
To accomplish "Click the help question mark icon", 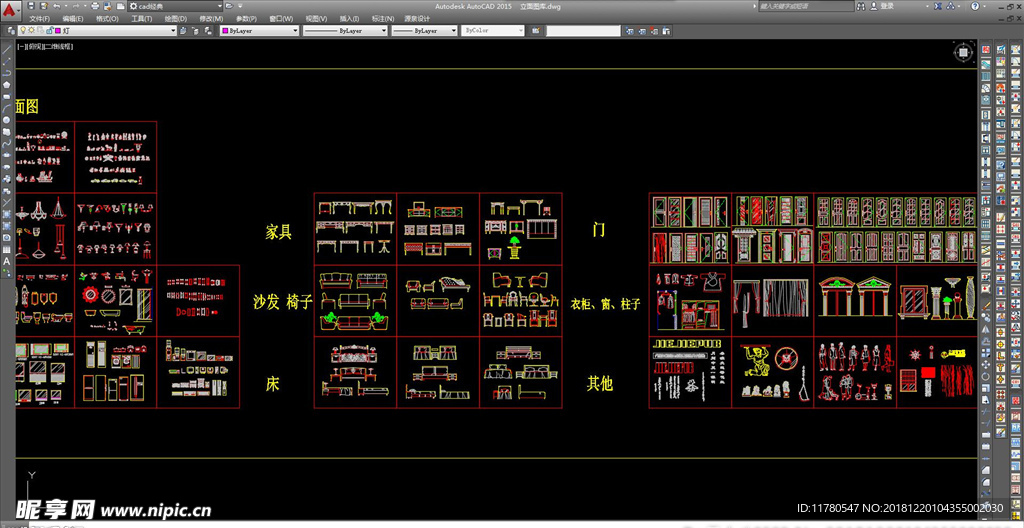I will 975,6.
